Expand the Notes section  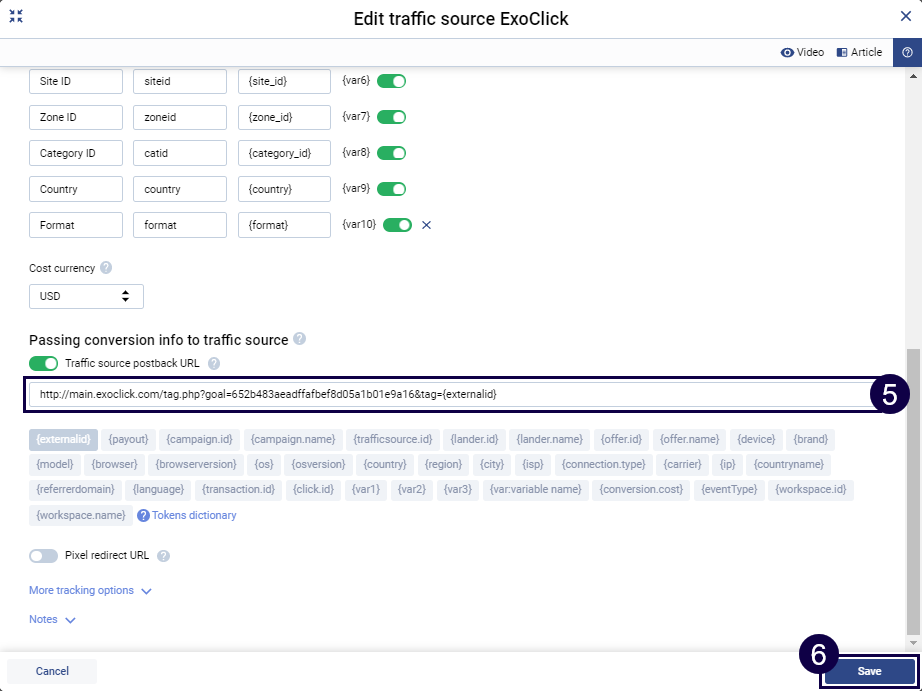pyautogui.click(x=45, y=619)
